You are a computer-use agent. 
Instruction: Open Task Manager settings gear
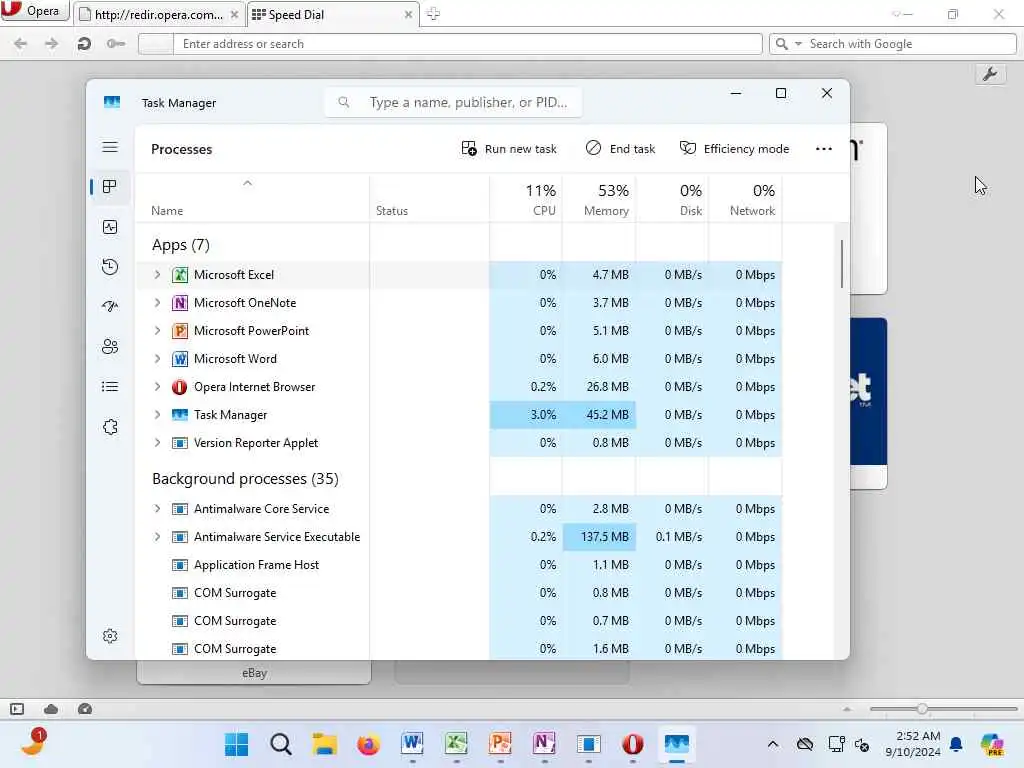(110, 636)
